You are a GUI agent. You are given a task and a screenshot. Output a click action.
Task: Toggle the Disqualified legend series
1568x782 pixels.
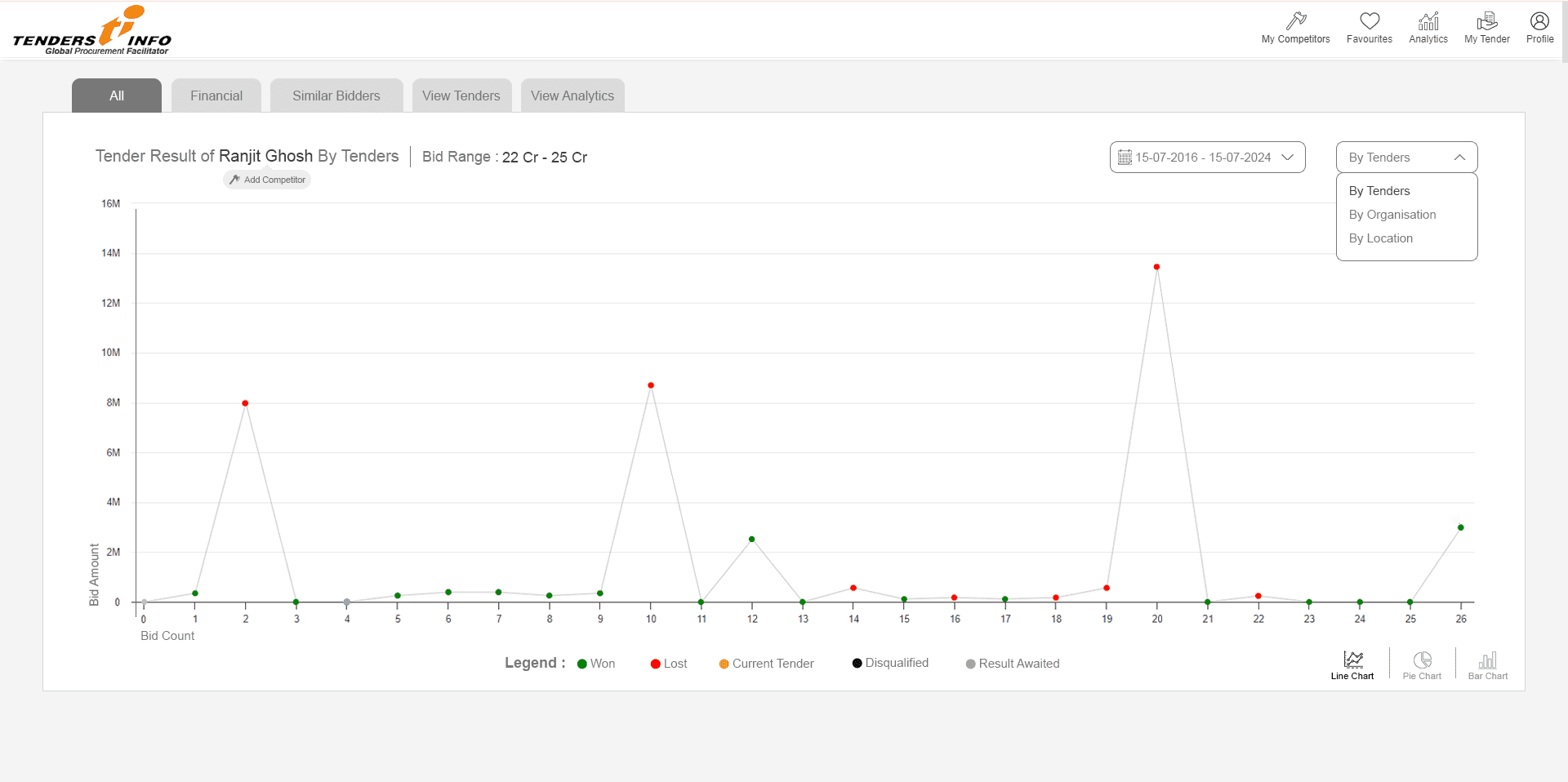pyautogui.click(x=890, y=663)
